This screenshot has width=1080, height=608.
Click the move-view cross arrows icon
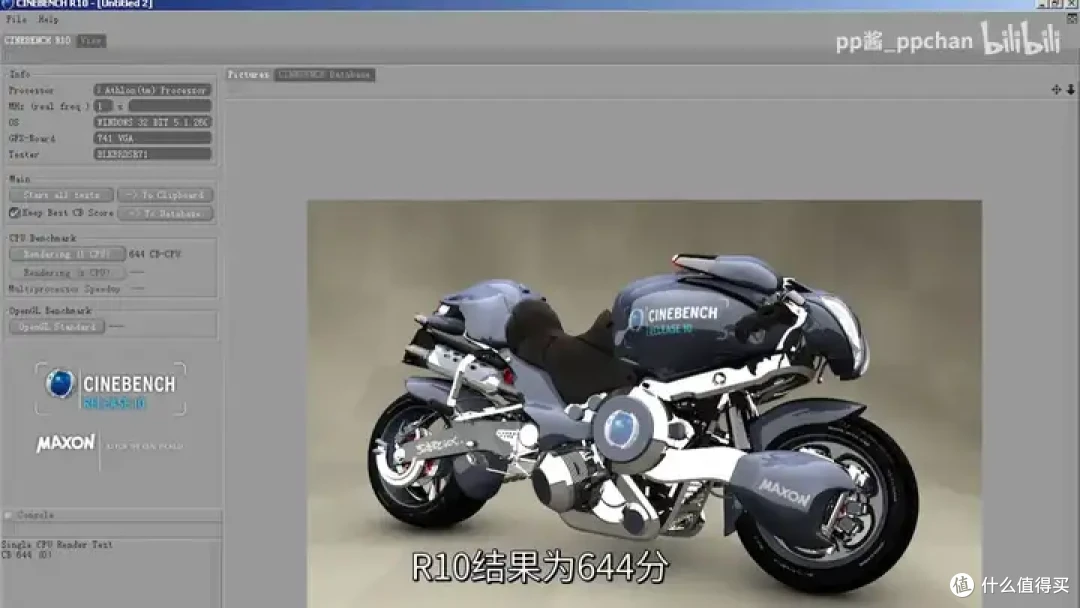(x=1056, y=90)
